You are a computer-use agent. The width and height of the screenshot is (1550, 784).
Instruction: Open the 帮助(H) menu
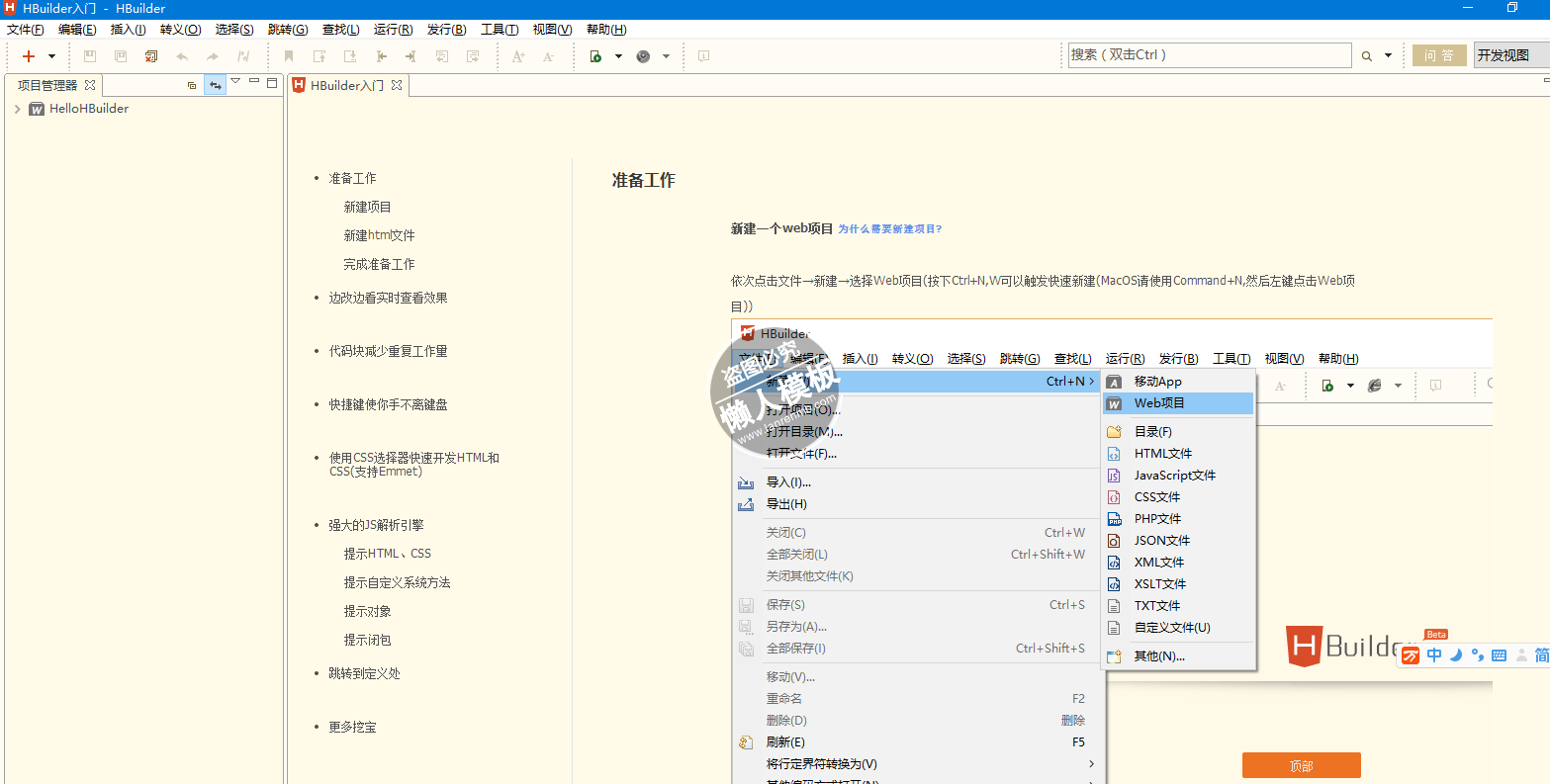tap(606, 30)
